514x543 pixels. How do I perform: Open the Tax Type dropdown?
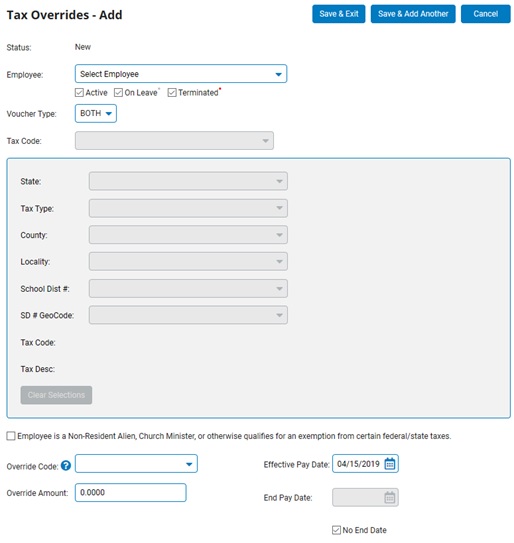tap(188, 208)
